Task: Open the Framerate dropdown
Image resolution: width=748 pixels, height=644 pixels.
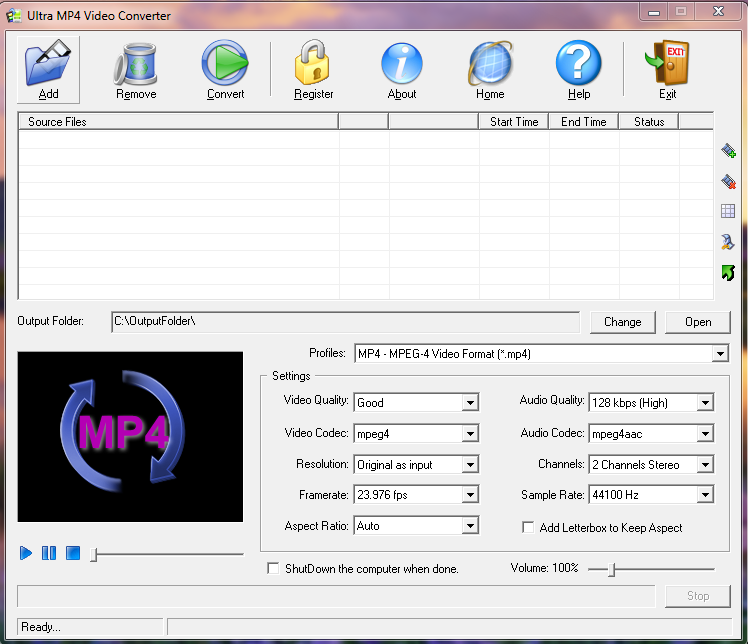Action: click(x=470, y=495)
